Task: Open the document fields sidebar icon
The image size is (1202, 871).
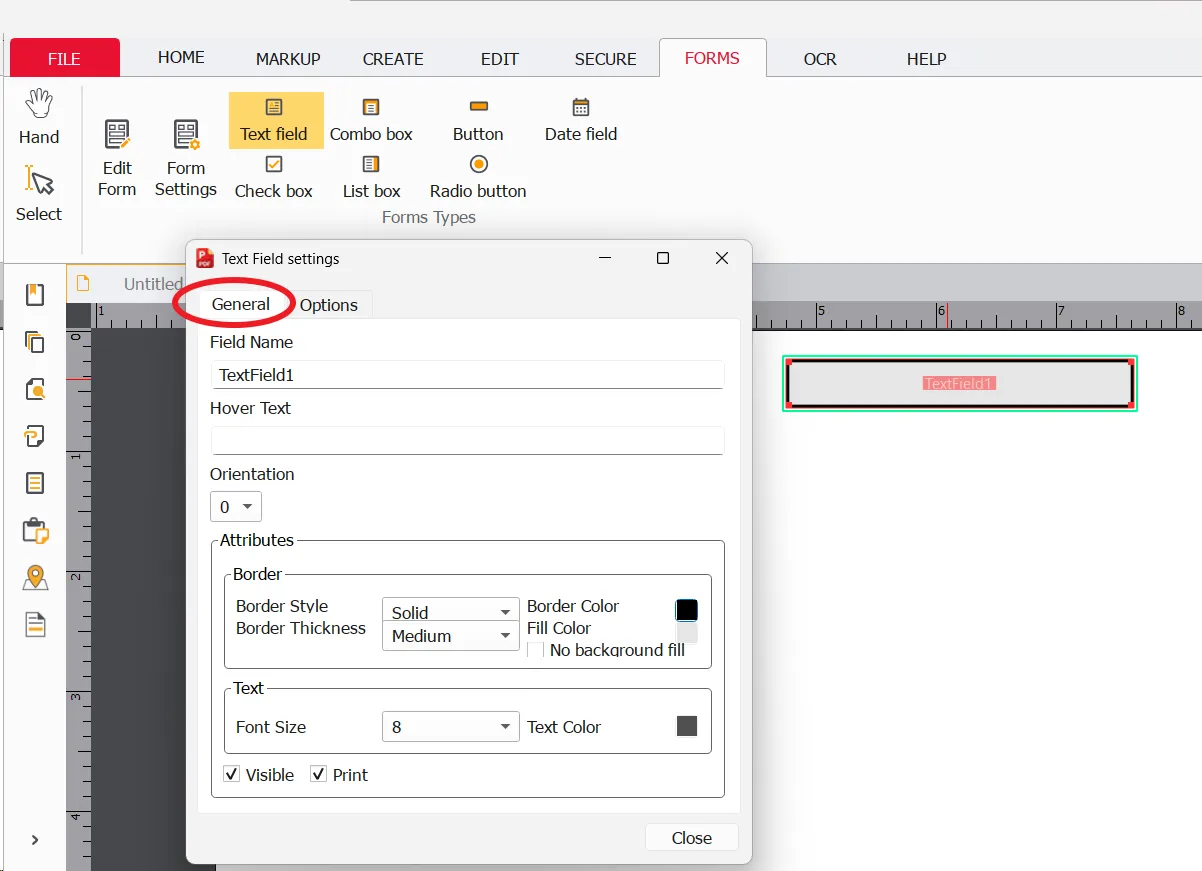Action: click(35, 625)
